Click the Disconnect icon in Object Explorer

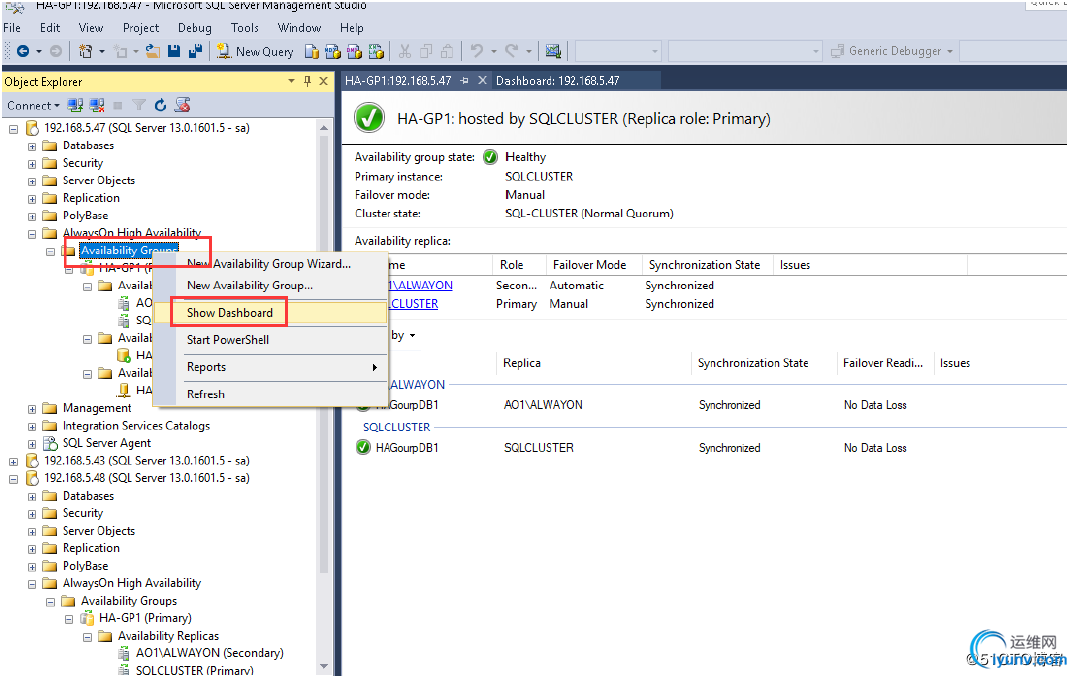click(x=97, y=105)
